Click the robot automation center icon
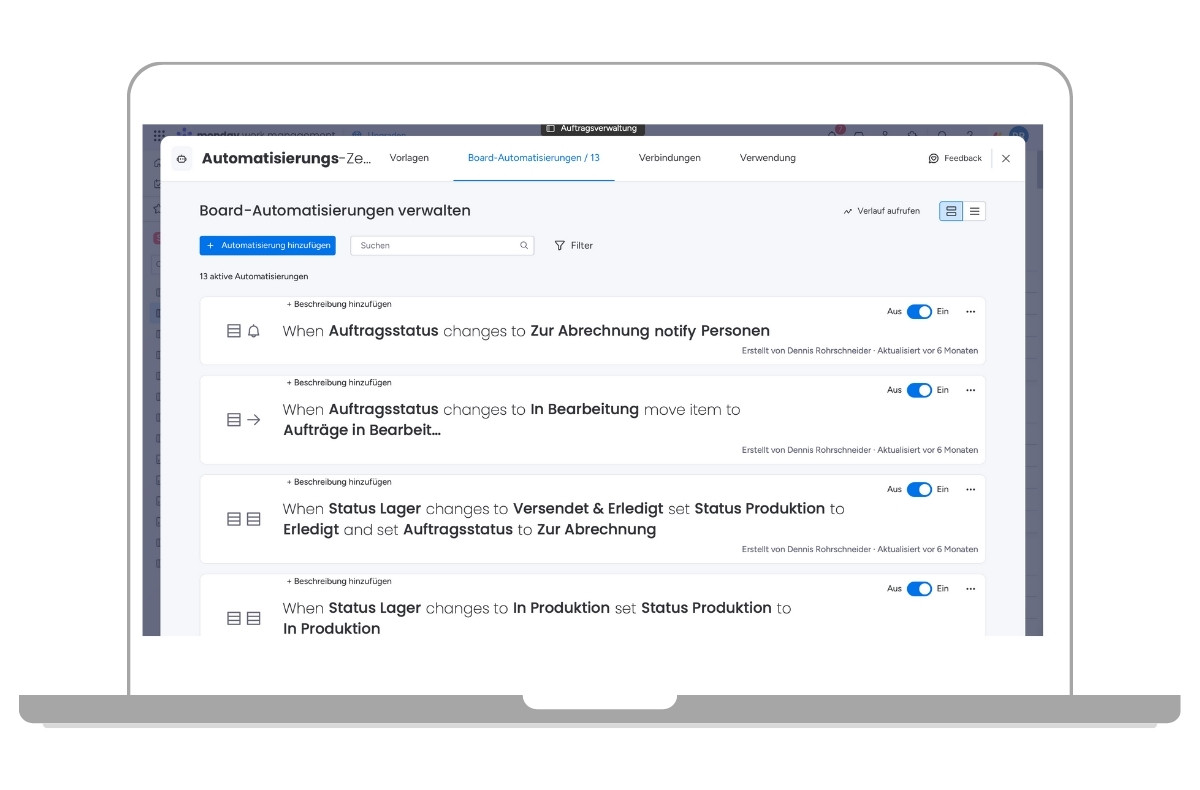This screenshot has height=790, width=1200. point(181,159)
